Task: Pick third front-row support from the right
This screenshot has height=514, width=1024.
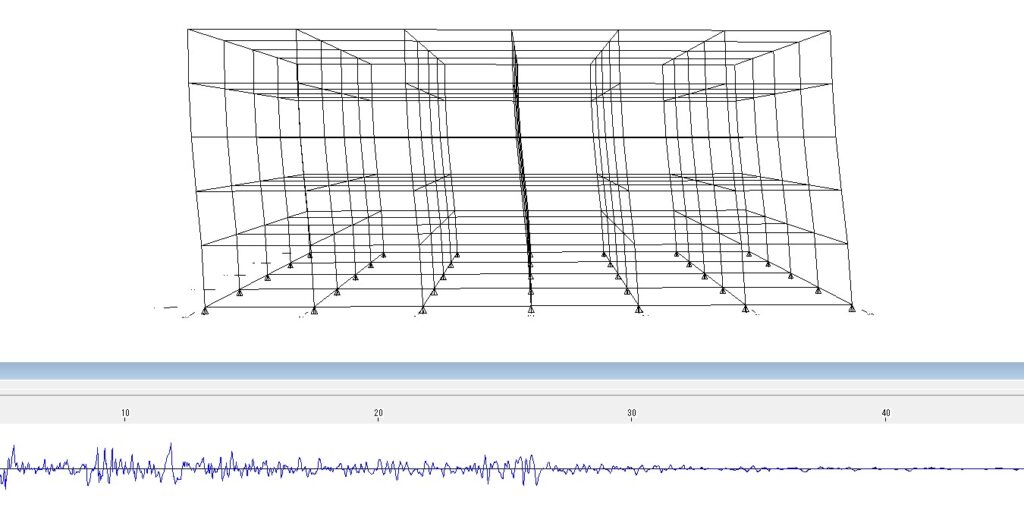Action: pos(638,311)
